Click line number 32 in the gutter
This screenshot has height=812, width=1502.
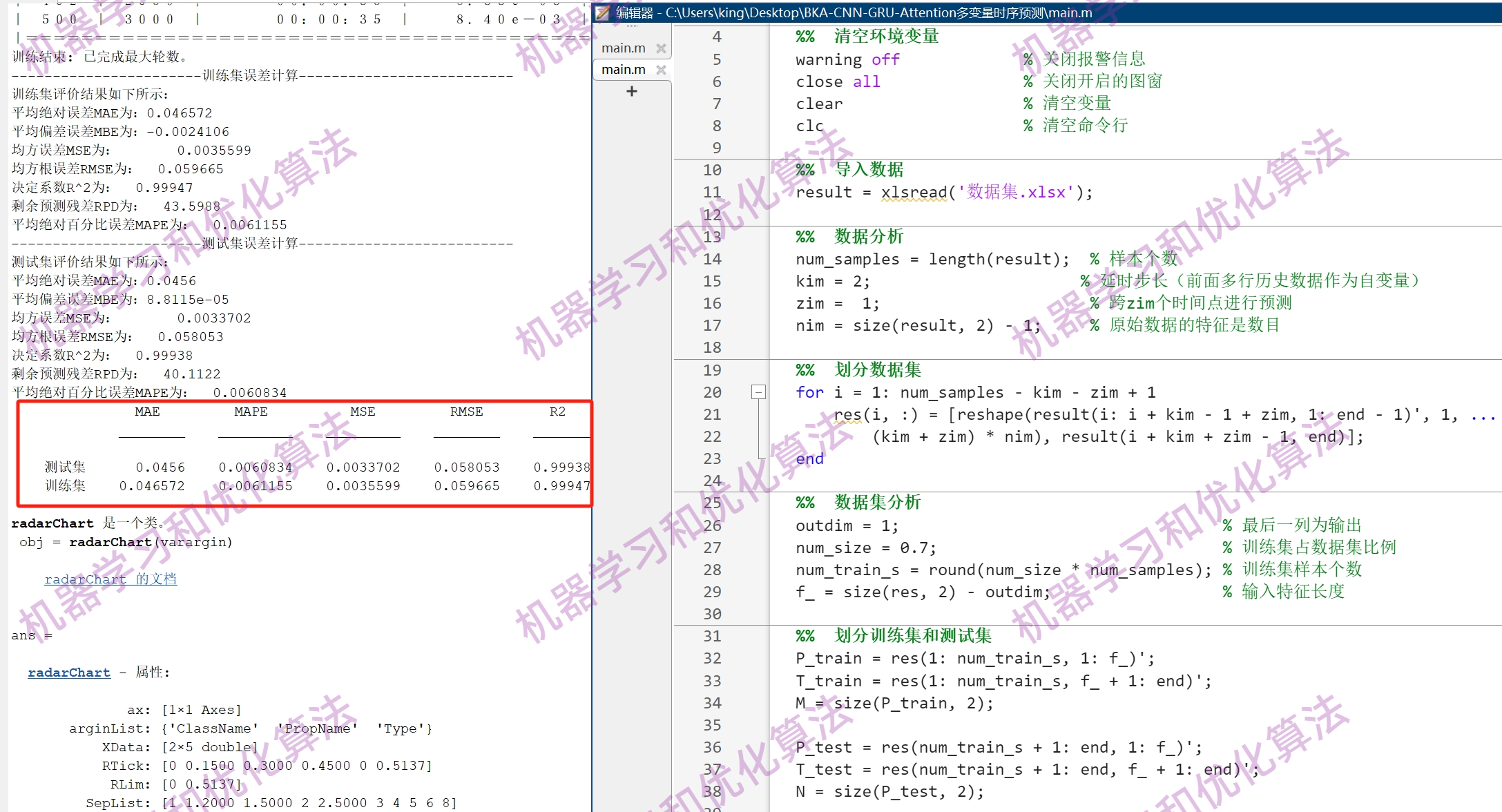712,659
